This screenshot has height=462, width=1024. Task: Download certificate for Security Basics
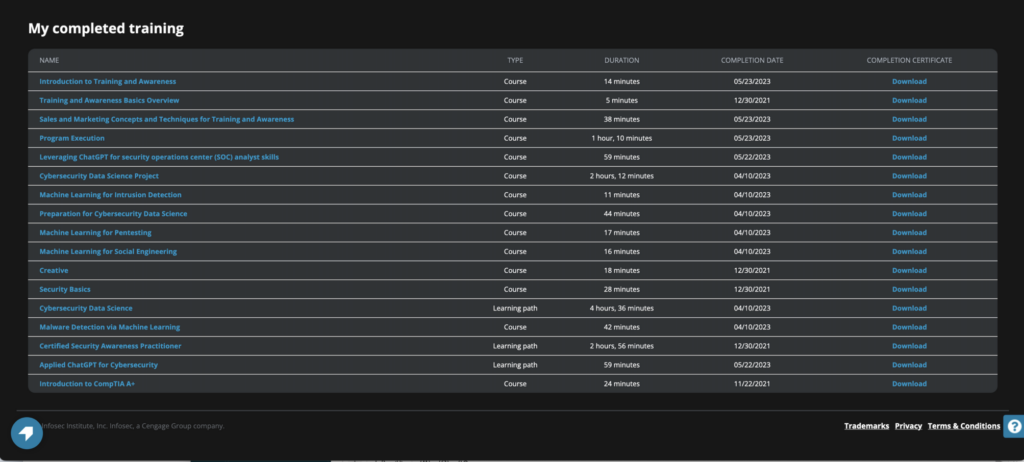[909, 289]
